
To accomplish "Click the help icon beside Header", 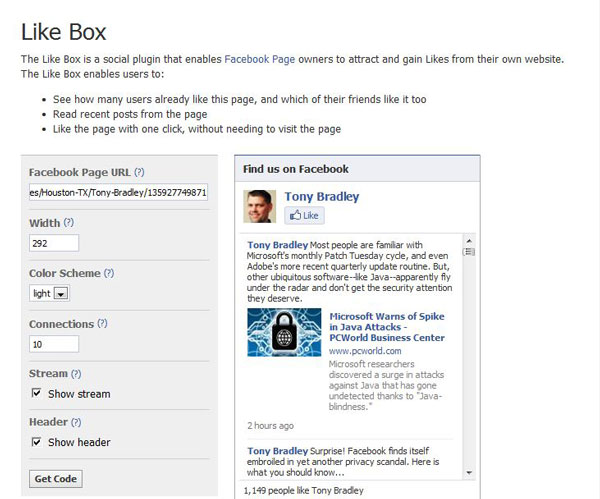I will coord(76,422).
